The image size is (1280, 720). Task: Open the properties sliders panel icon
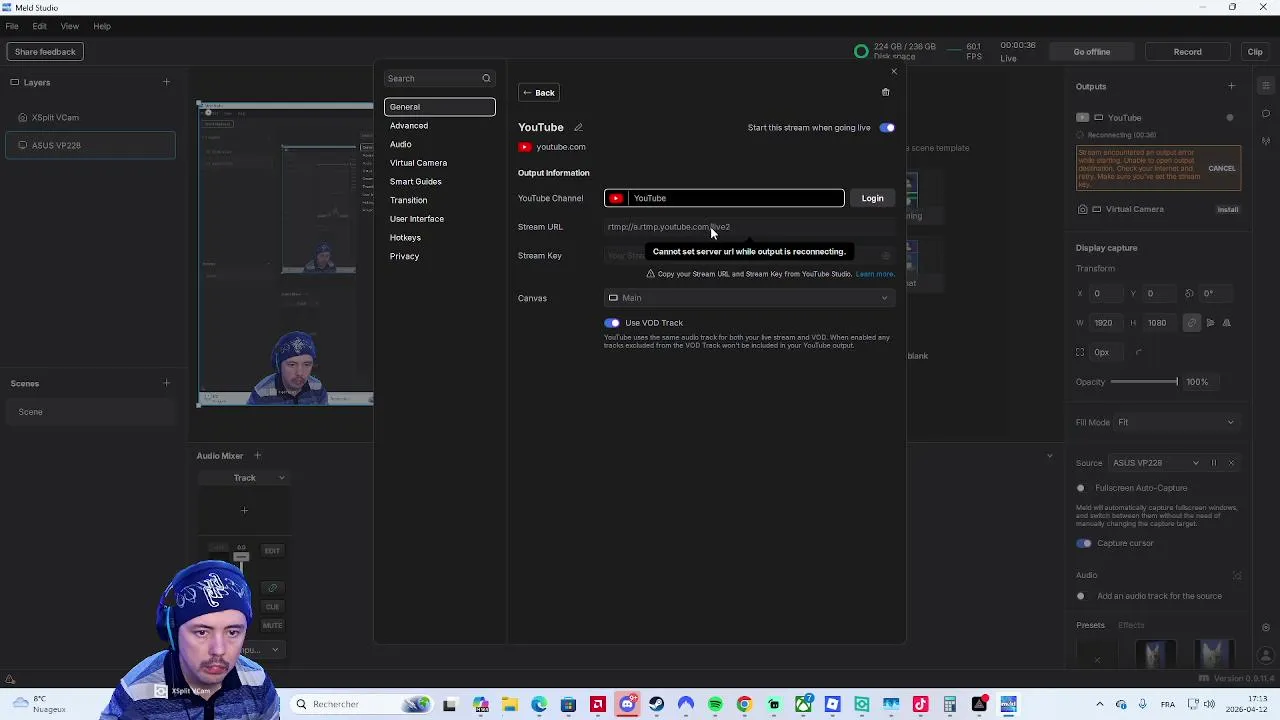click(x=1266, y=86)
